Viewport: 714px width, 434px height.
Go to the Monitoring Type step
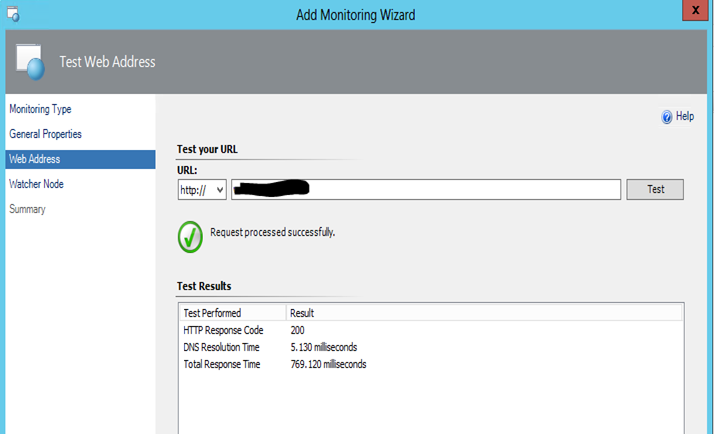[x=40, y=109]
